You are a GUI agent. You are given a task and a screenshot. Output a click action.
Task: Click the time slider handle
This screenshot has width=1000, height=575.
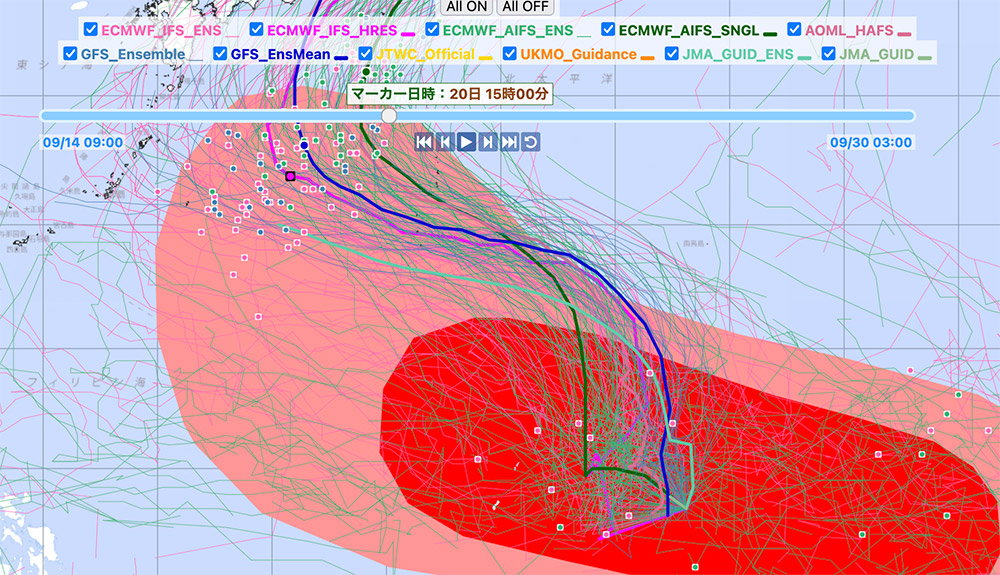point(389,115)
